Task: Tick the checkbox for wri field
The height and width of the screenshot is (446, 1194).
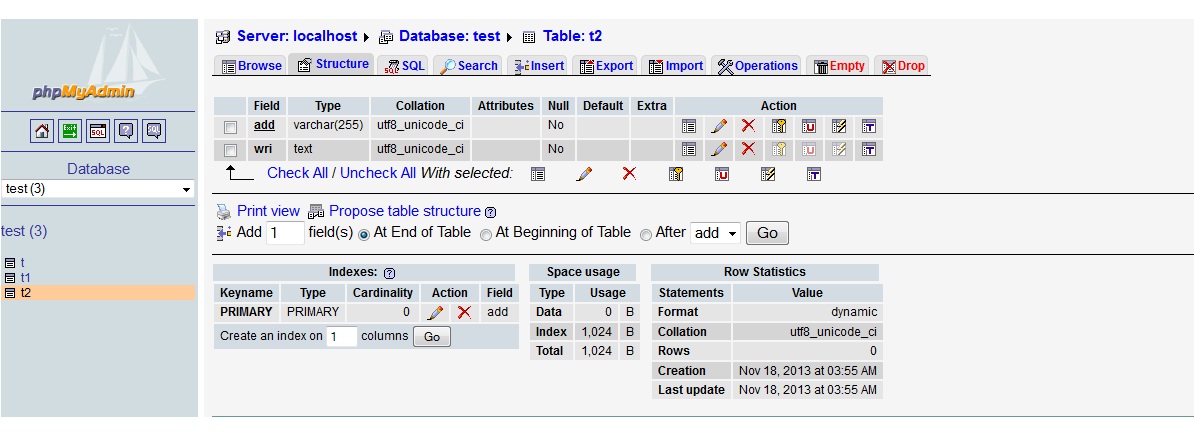Action: tap(230, 150)
